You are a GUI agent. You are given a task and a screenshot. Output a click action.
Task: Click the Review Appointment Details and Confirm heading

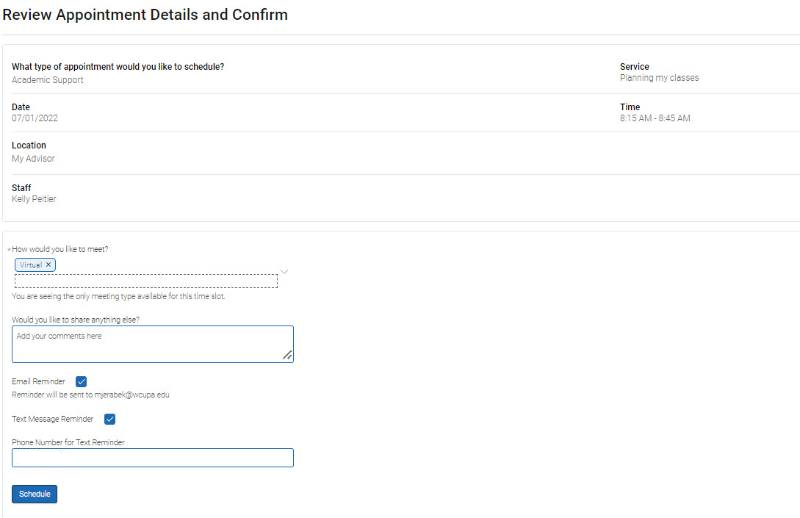pos(145,15)
